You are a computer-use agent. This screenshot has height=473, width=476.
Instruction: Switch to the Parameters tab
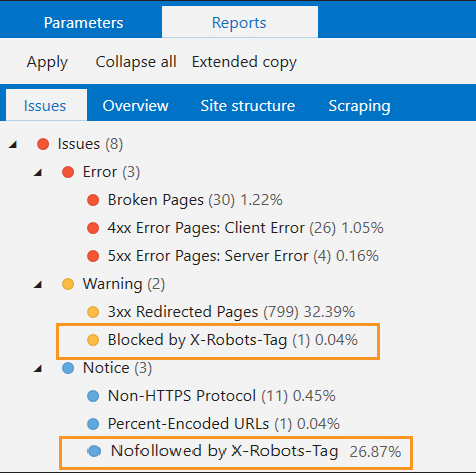click(x=83, y=23)
